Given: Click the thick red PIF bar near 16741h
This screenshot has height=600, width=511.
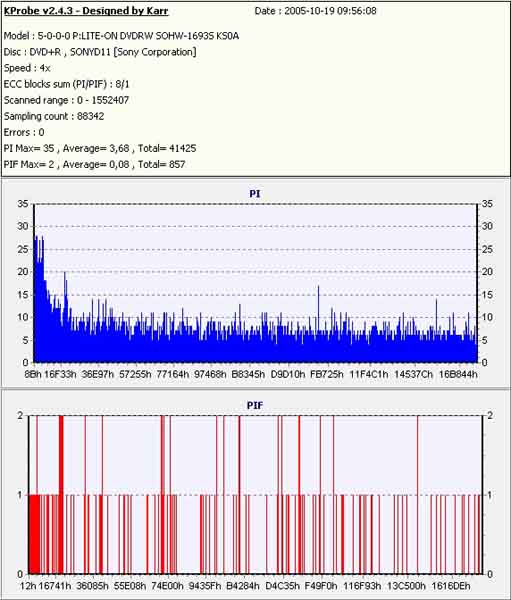Looking at the screenshot, I should pos(61,494).
